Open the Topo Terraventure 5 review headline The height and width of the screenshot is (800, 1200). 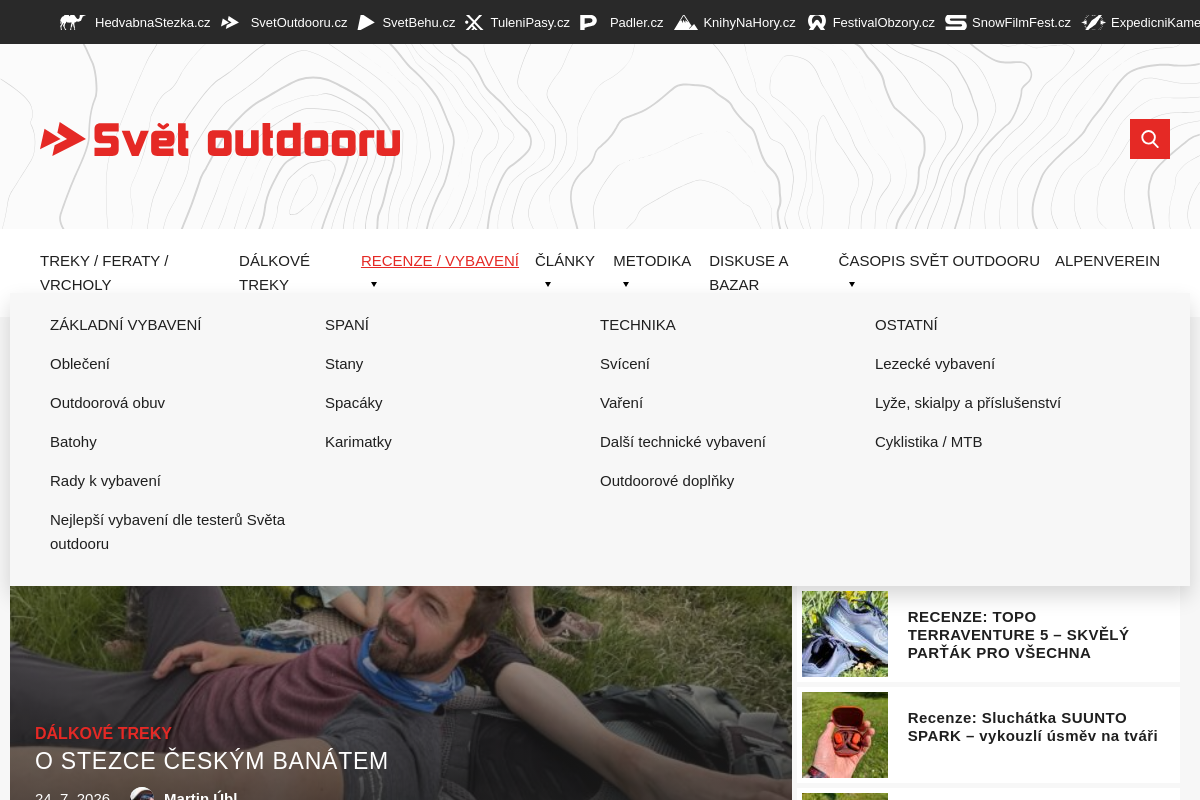click(1018, 635)
